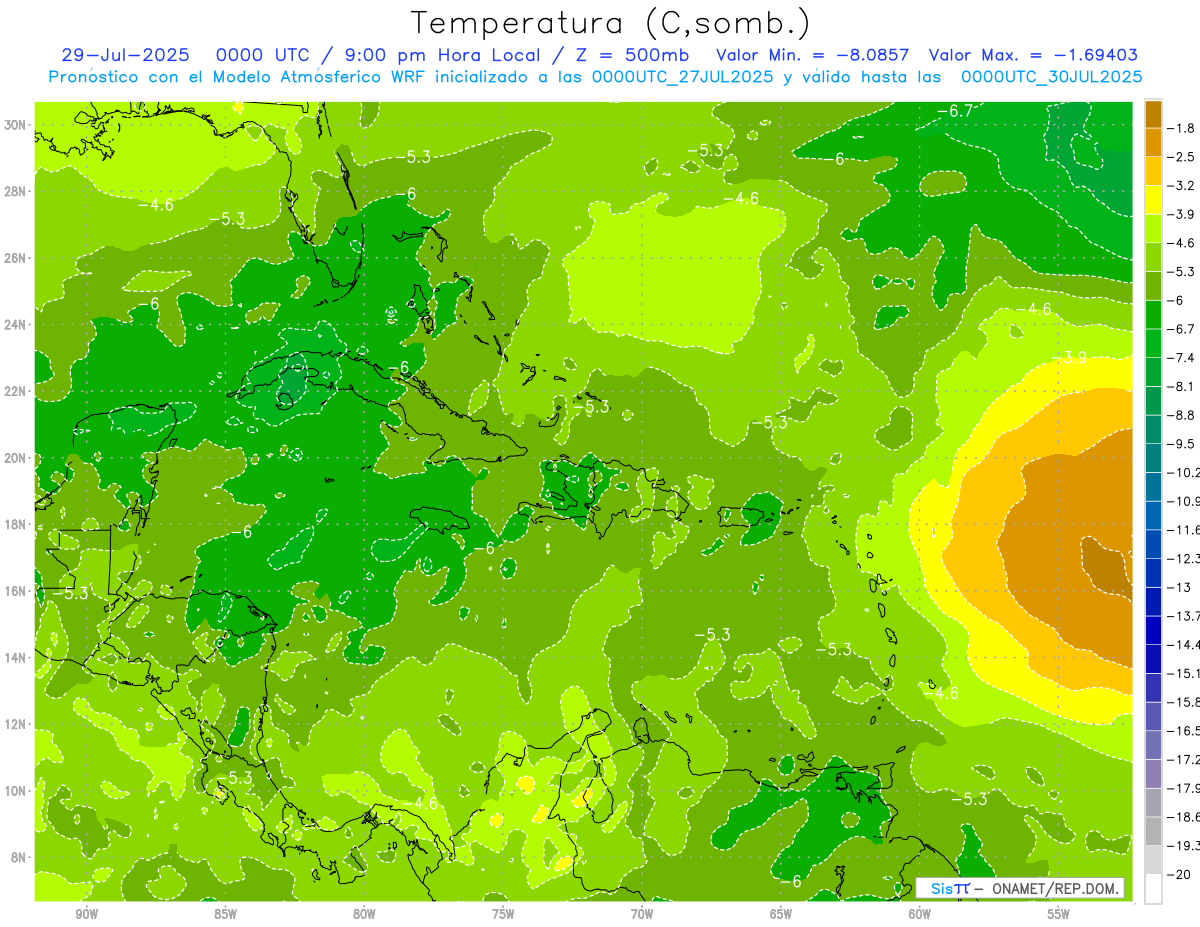Click legend swatch between -9.5 and -10.2
The image size is (1200, 927).
tap(1153, 458)
